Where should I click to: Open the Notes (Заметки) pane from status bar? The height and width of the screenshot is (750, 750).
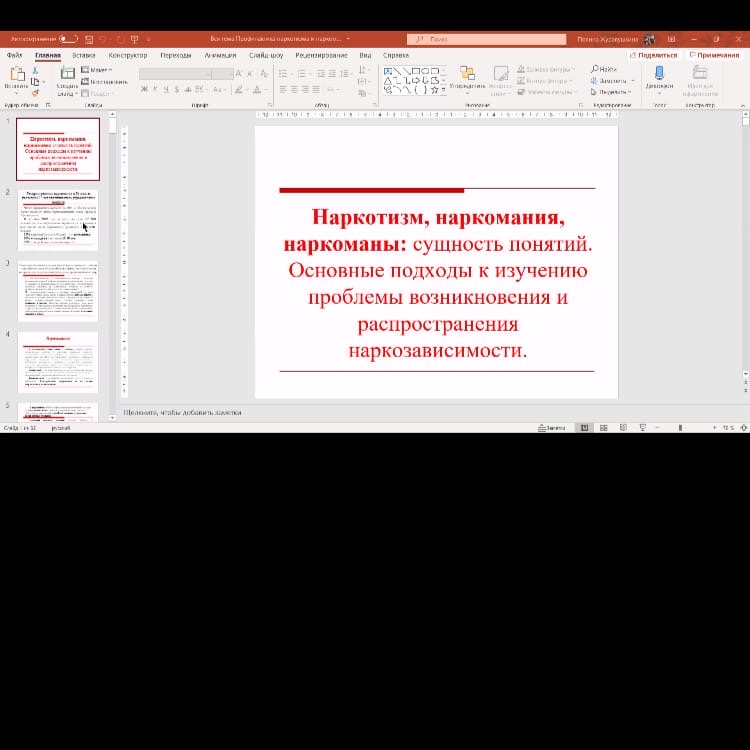[x=550, y=427]
